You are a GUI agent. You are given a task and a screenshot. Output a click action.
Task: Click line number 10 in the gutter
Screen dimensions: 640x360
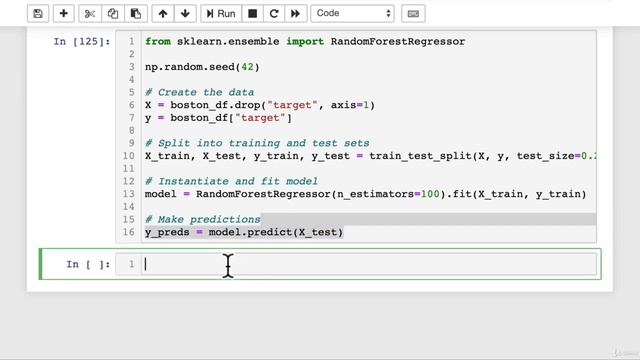(x=129, y=156)
